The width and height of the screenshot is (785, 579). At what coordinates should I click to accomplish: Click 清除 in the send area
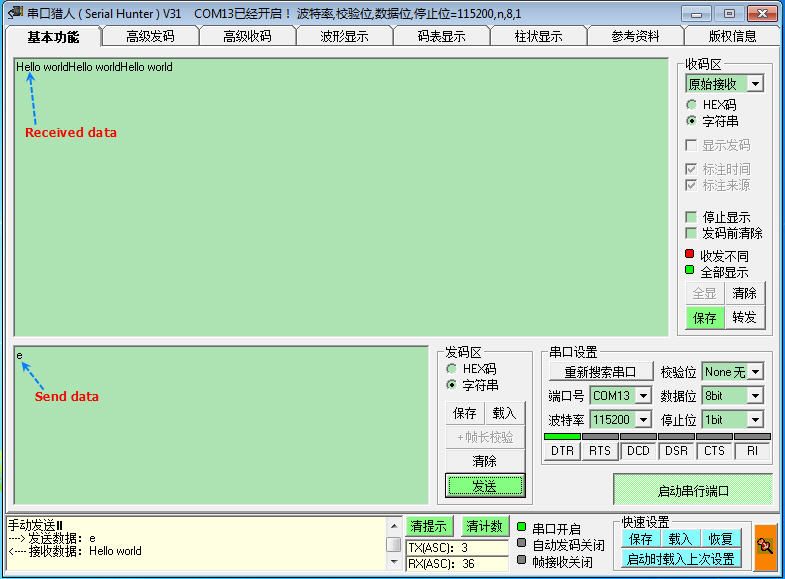point(485,461)
